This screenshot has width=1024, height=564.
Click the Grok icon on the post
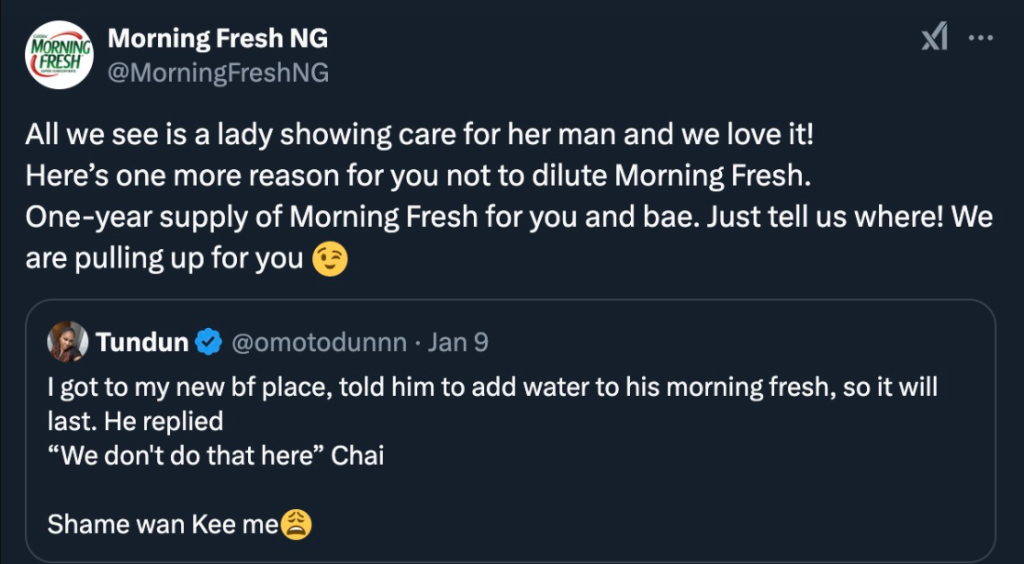tap(934, 39)
